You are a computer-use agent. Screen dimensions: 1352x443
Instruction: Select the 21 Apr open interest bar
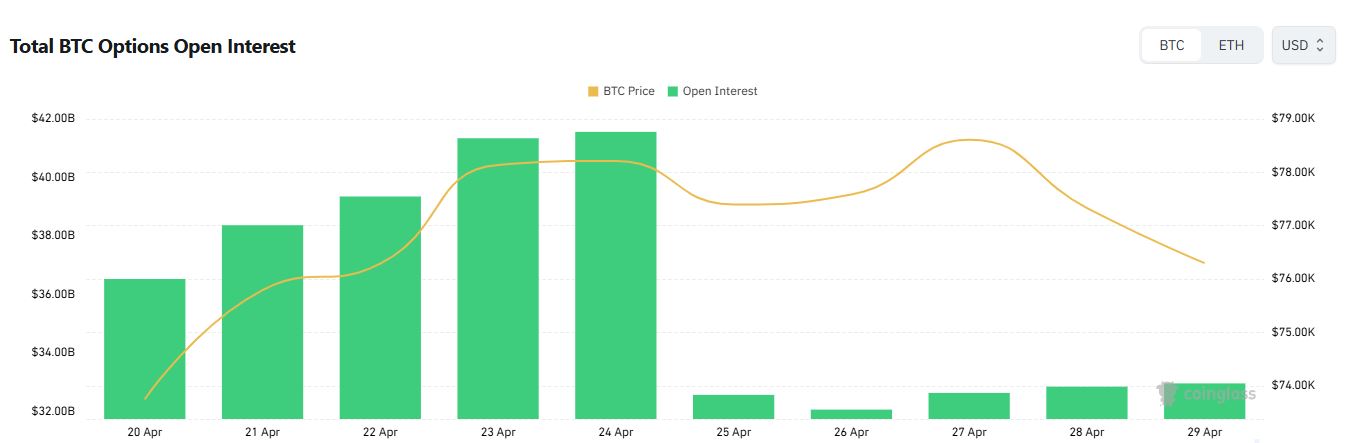click(x=262, y=321)
